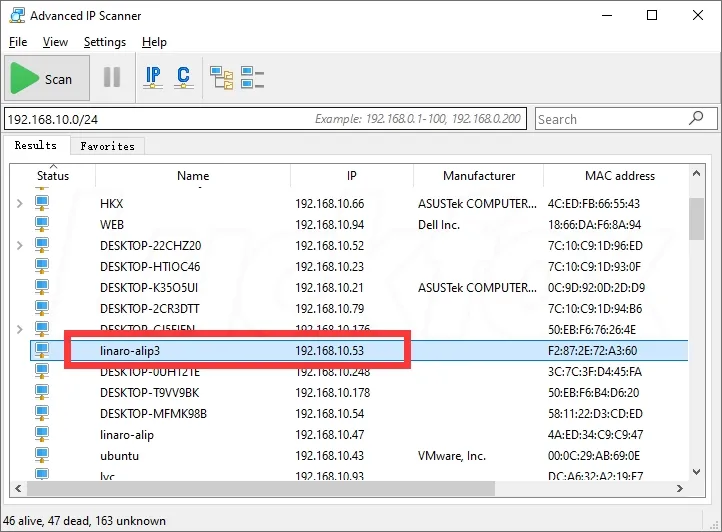
Task: Click the C subnet class toolbar icon
Action: (184, 77)
